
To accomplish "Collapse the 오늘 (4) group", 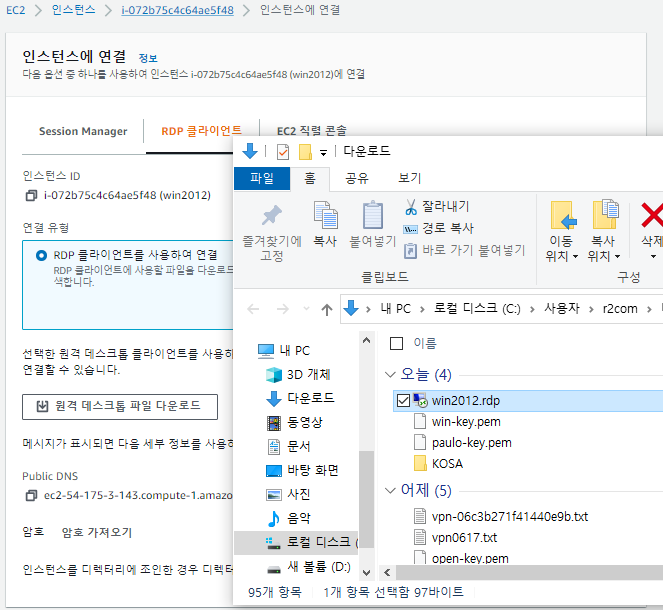I will click(390, 375).
